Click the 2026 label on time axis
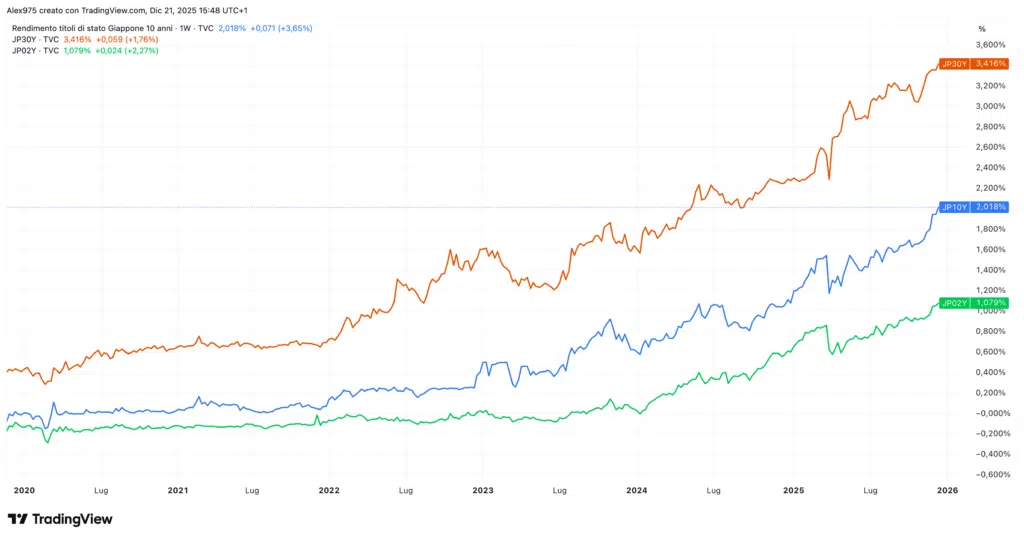The height and width of the screenshot is (539, 1024). [x=947, y=491]
